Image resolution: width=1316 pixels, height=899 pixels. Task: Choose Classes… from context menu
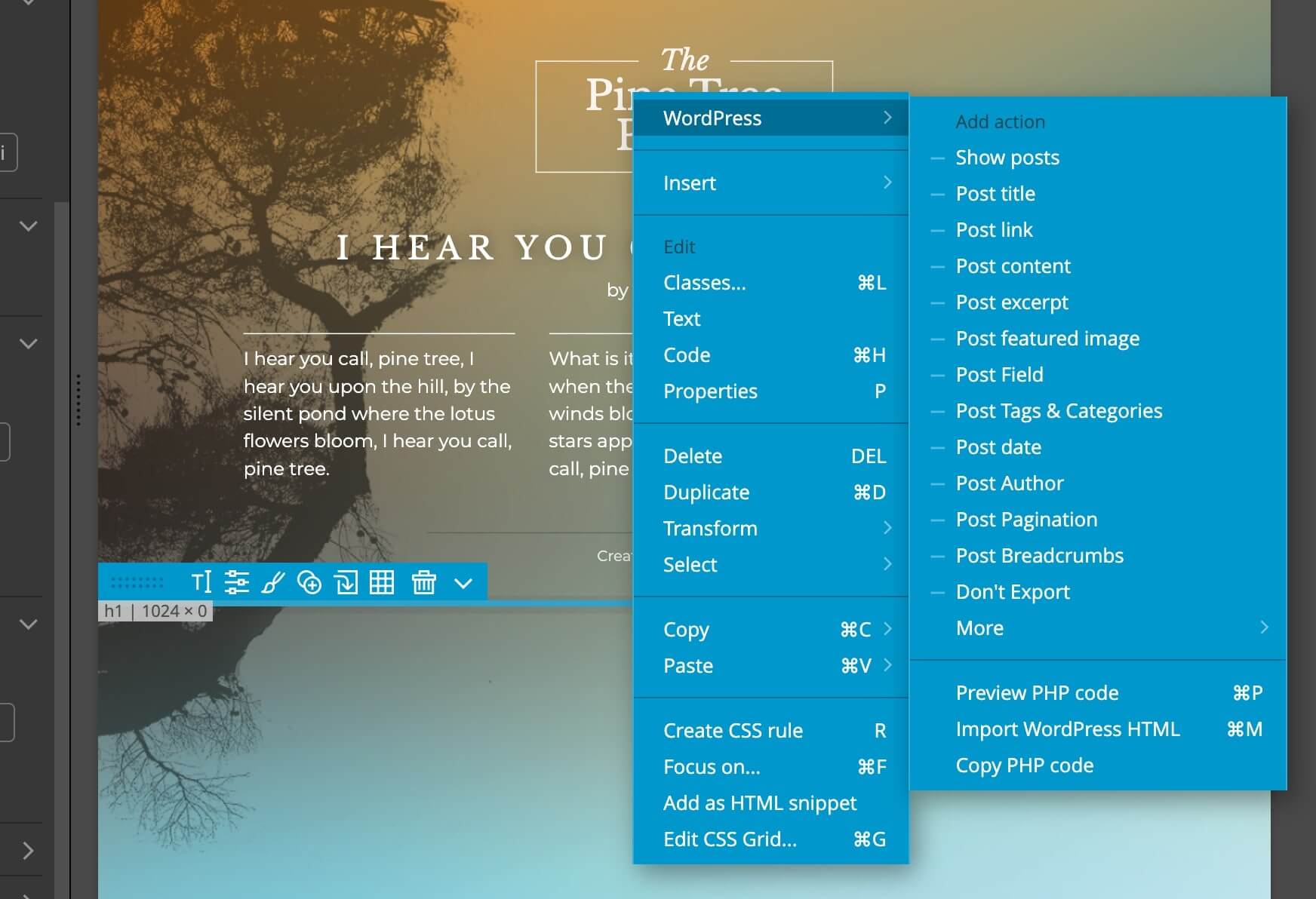[x=770, y=282]
